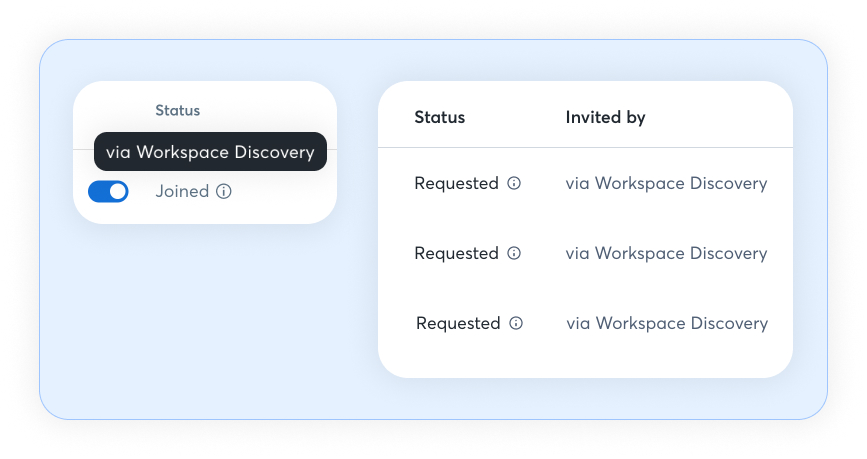Click second row's via Workspace Discovery cell
The width and height of the screenshot is (867, 459).
click(x=666, y=253)
